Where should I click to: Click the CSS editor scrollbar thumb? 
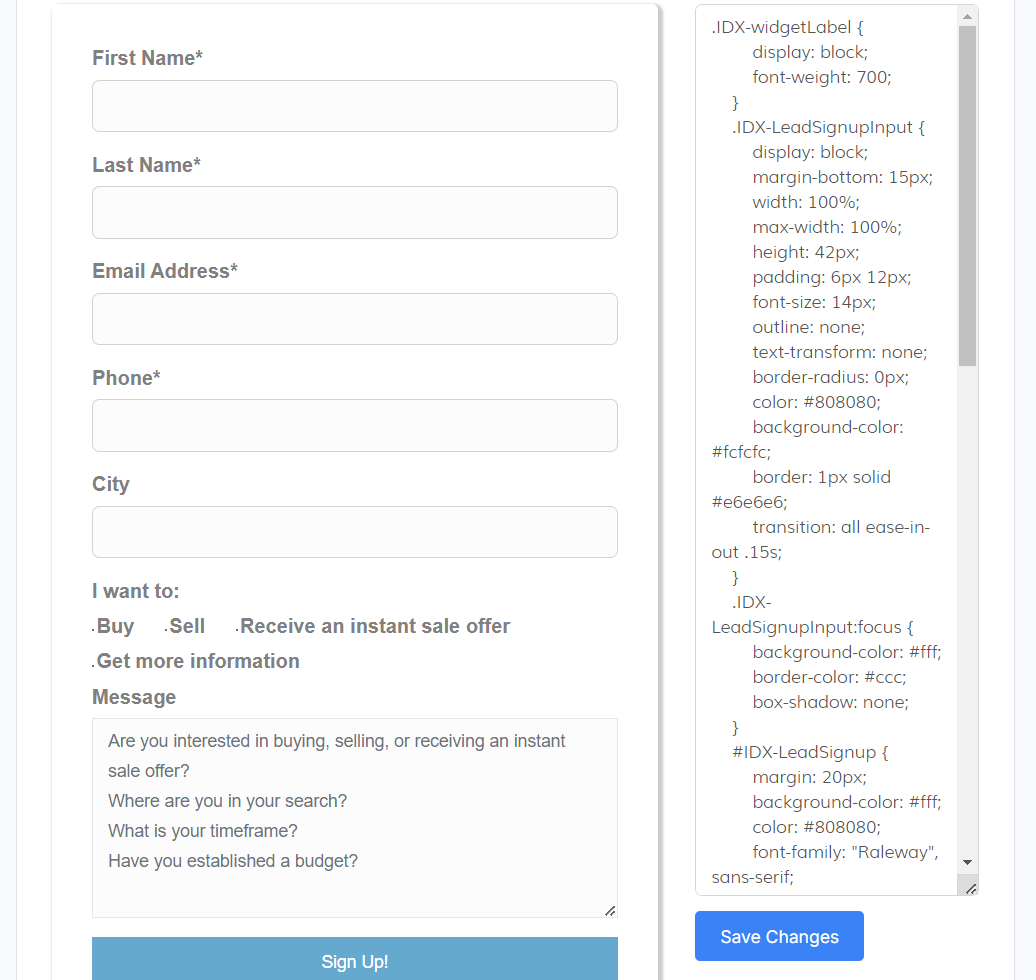tap(967, 195)
